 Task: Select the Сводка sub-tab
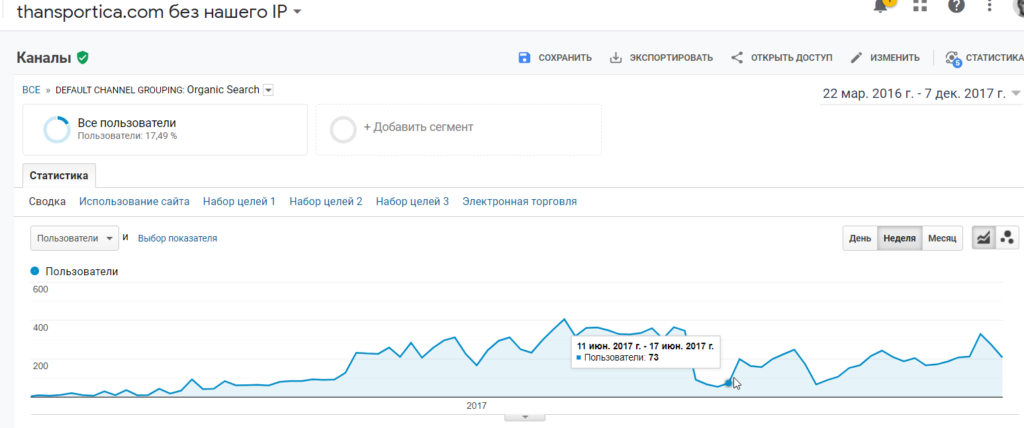click(47, 201)
